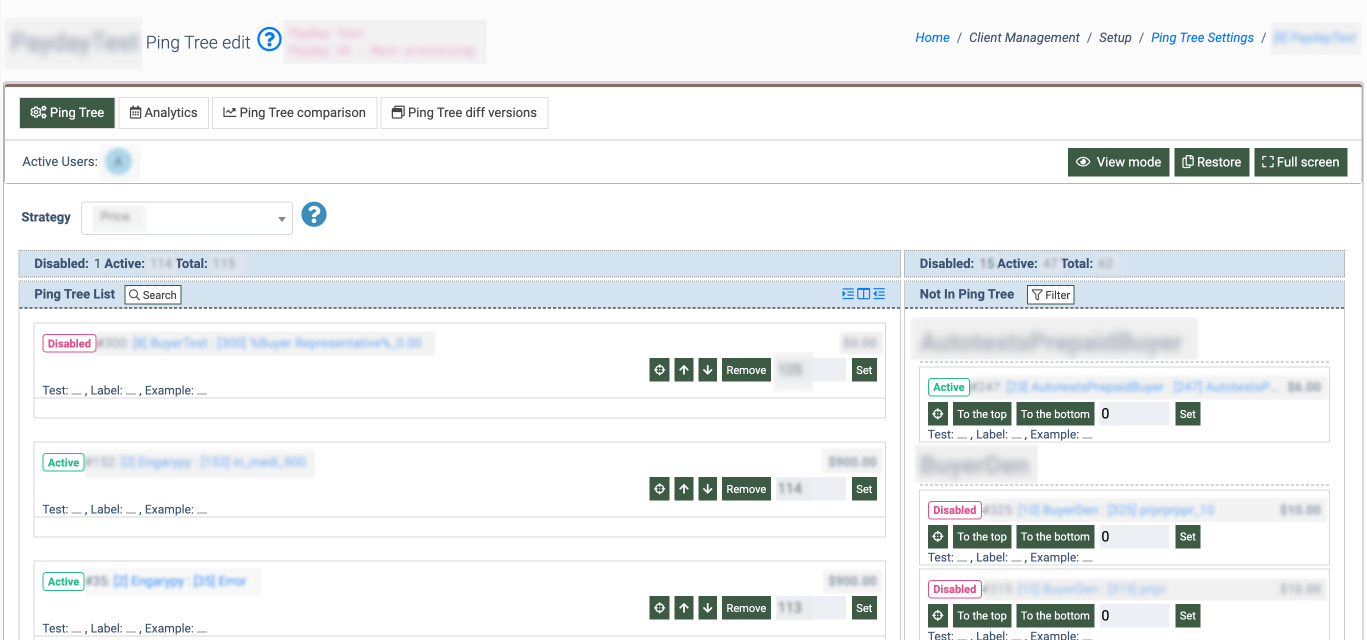Open the Ping Tree comparison tab

click(x=294, y=113)
